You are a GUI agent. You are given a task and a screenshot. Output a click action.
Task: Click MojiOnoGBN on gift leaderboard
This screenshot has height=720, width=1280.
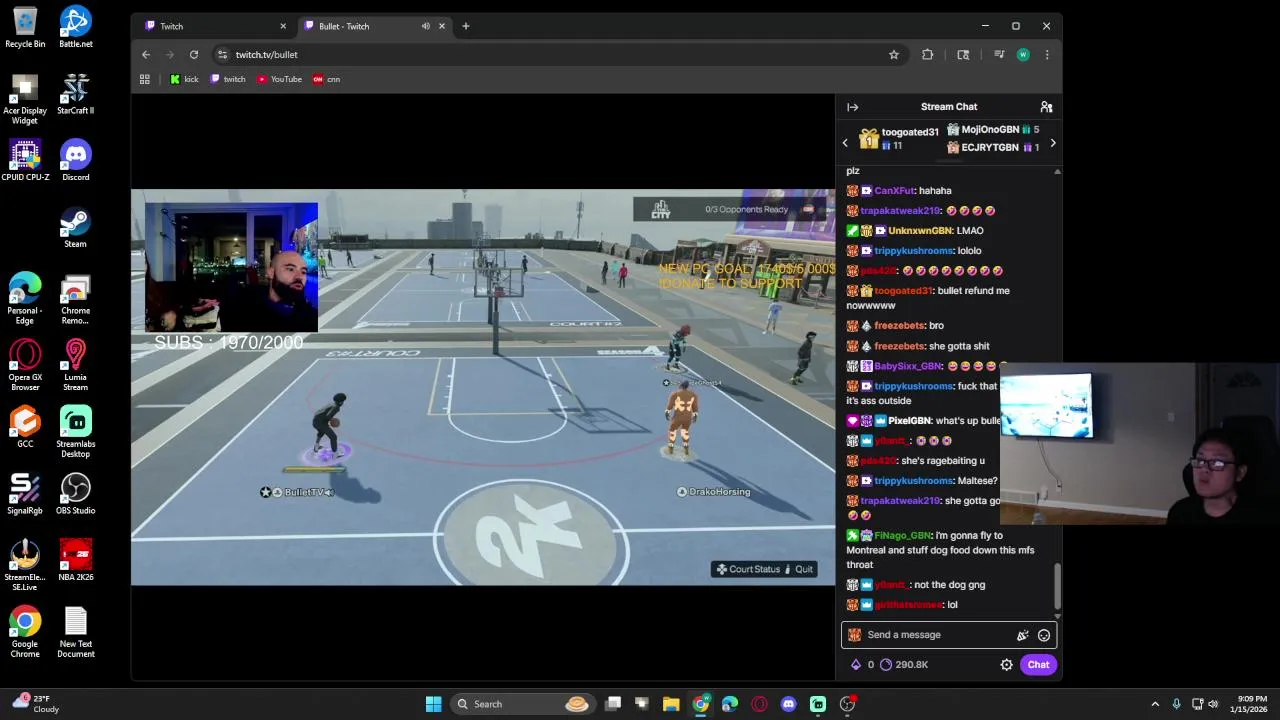point(990,130)
